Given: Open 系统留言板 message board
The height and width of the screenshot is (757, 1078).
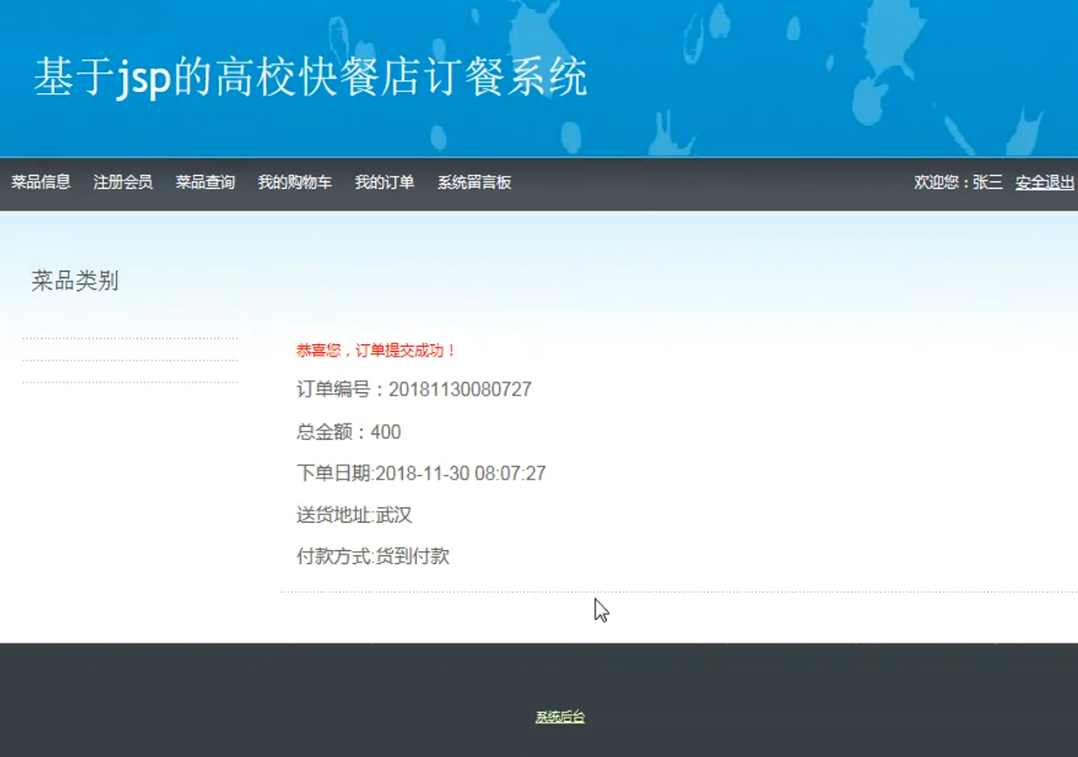Looking at the screenshot, I should (474, 182).
